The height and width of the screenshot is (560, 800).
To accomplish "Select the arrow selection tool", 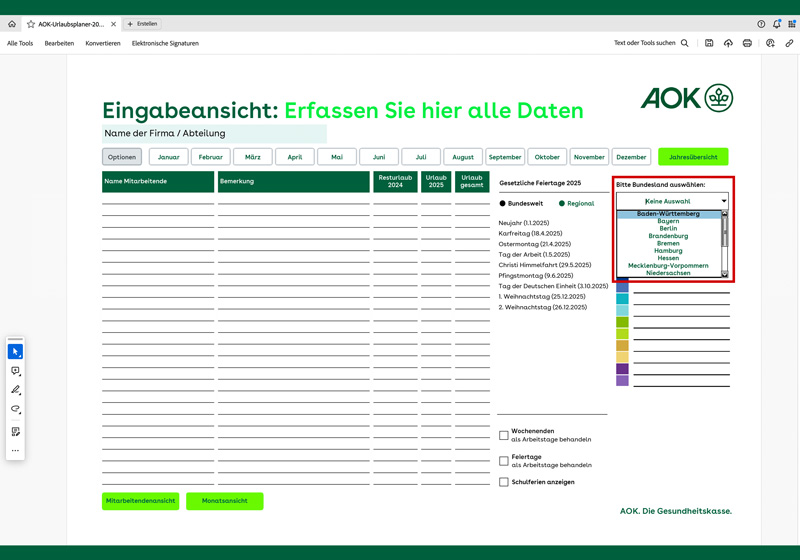I will coord(15,351).
